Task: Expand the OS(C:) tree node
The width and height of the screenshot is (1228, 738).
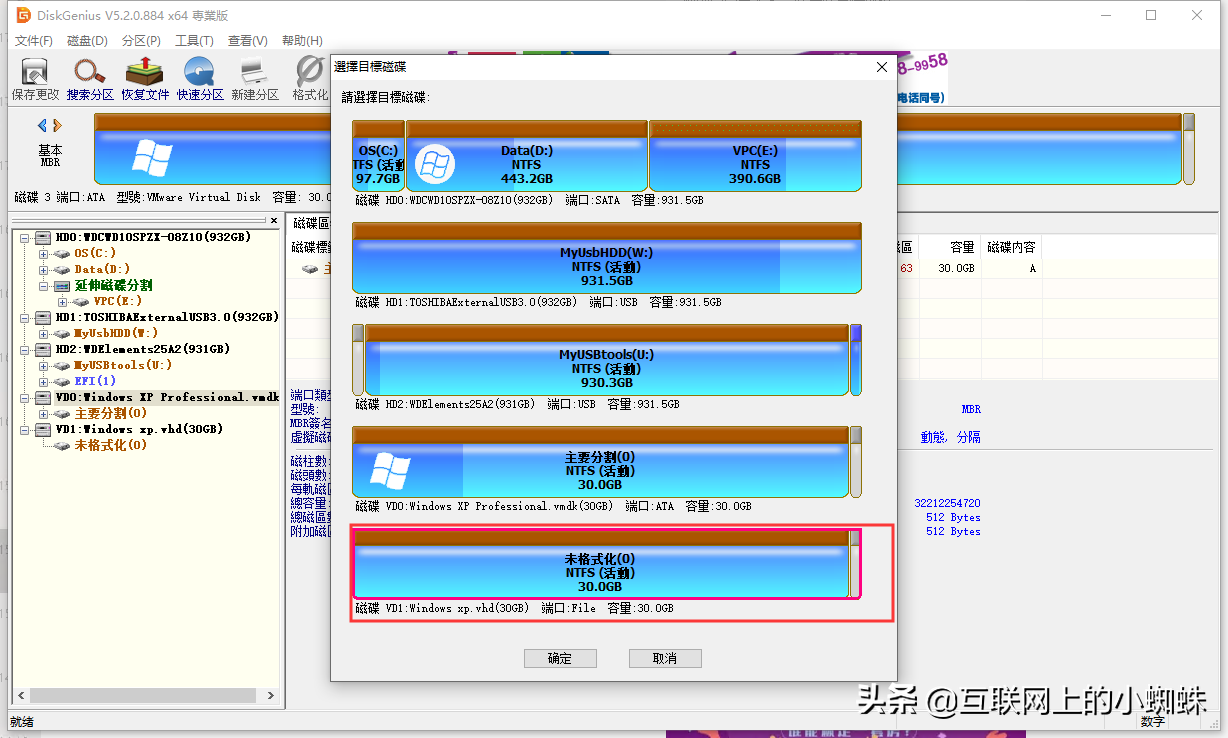Action: click(x=44, y=253)
